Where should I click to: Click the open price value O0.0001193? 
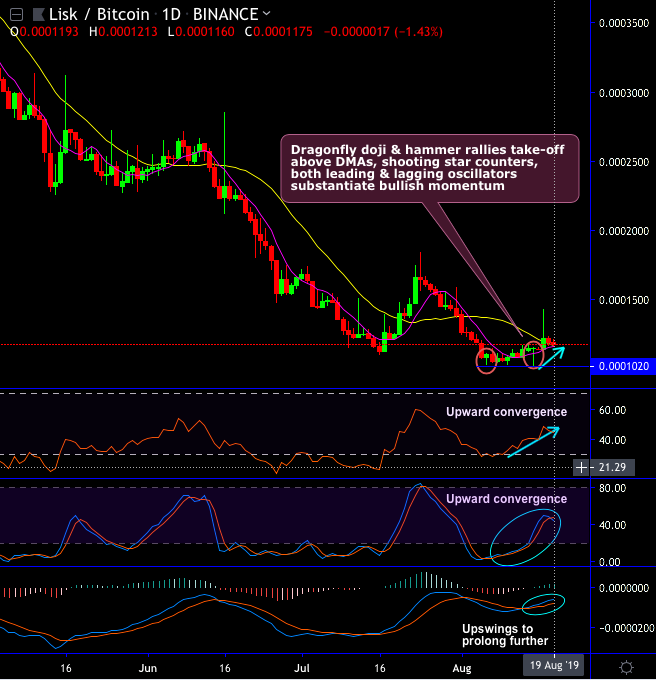(x=44, y=32)
